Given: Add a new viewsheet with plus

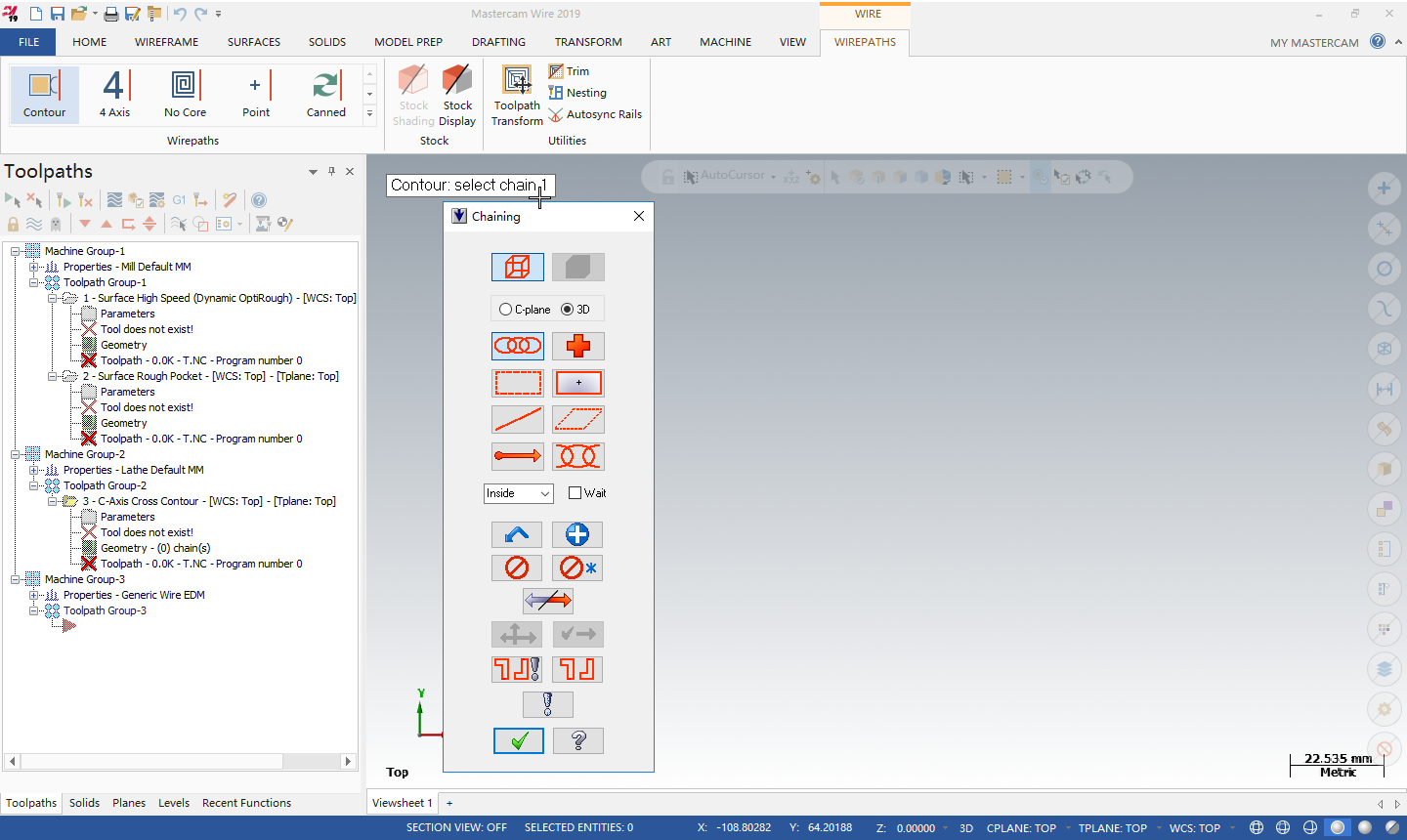Looking at the screenshot, I should coord(449,803).
